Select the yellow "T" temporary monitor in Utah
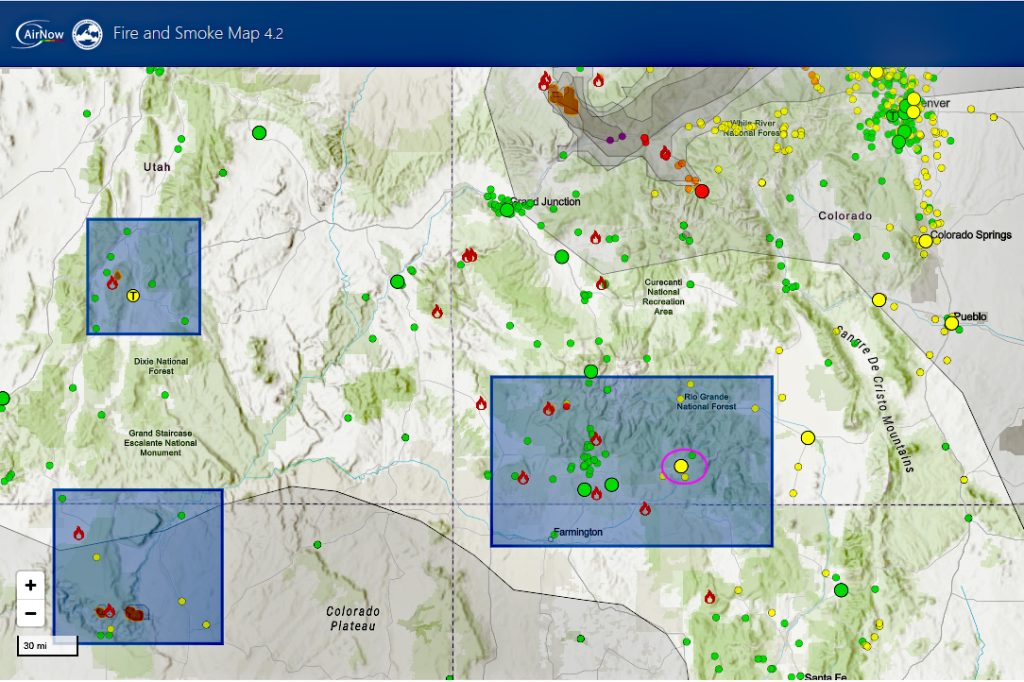This screenshot has height=682, width=1024. (x=133, y=296)
